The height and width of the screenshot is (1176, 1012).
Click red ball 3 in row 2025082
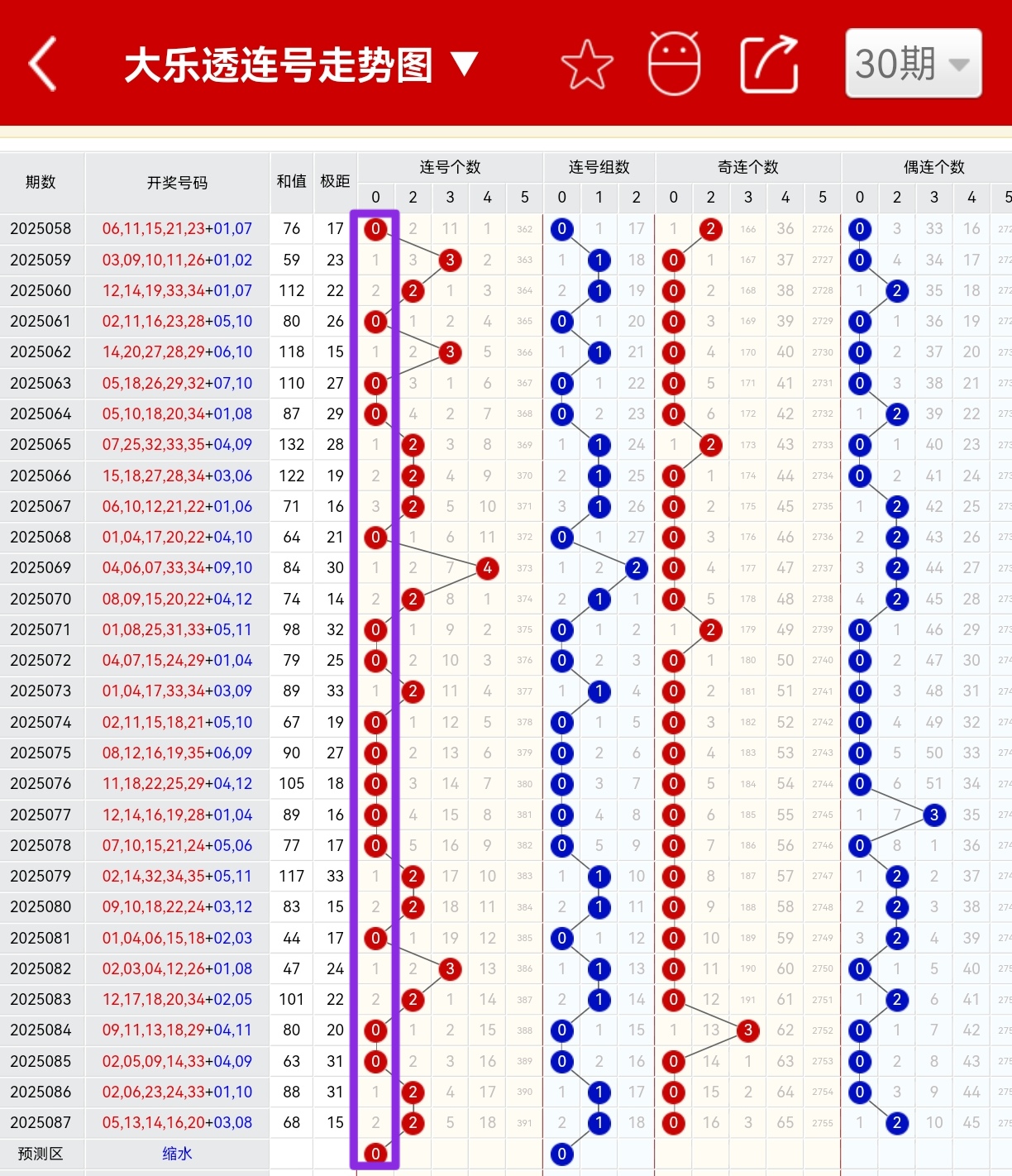(x=450, y=968)
